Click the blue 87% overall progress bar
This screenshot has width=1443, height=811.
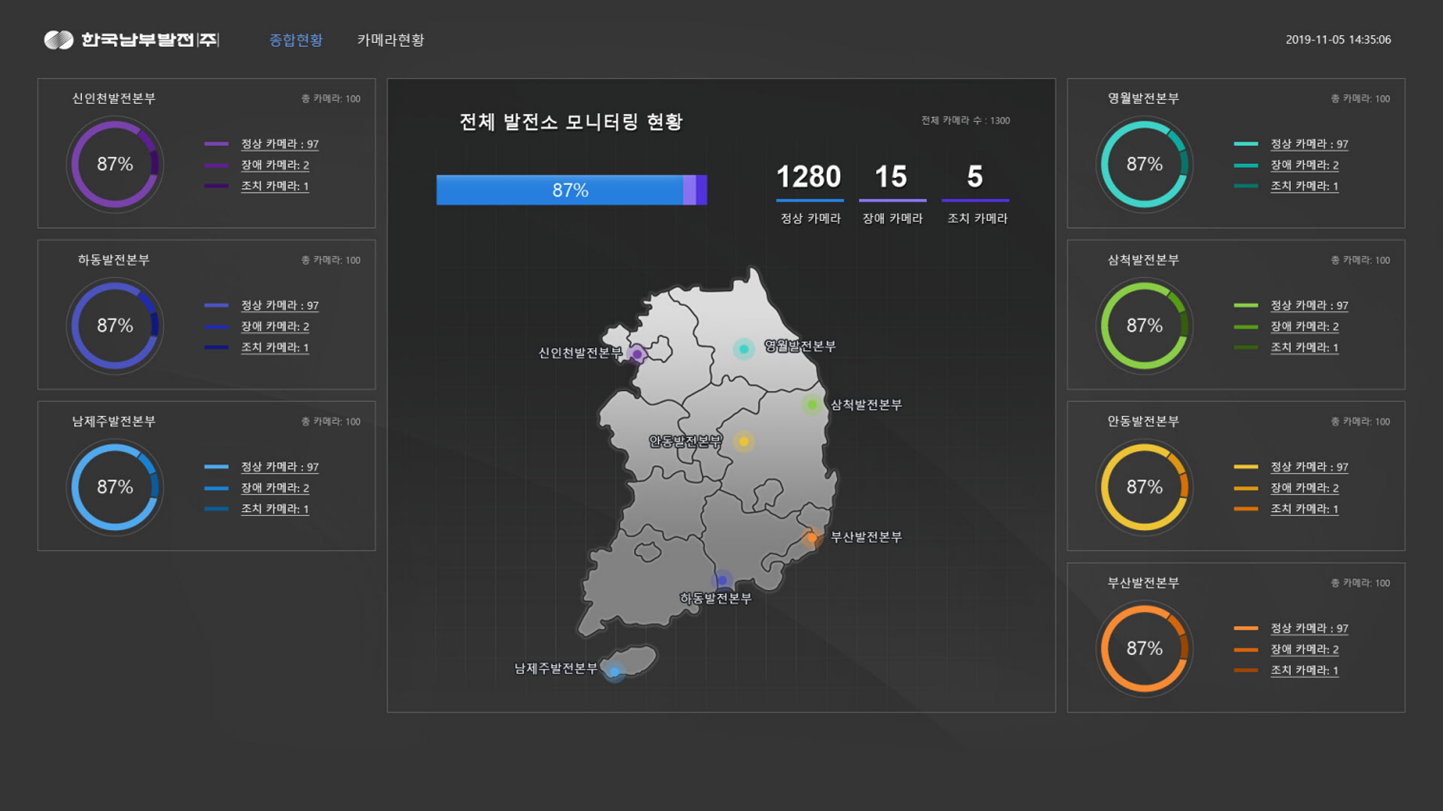tap(570, 190)
